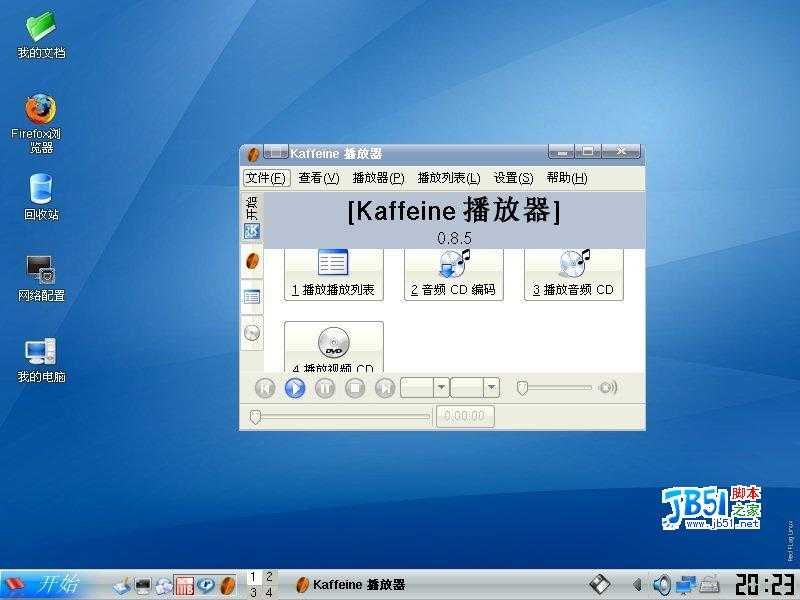Pause playback with the Pause button
The height and width of the screenshot is (600, 800).
pyautogui.click(x=325, y=388)
